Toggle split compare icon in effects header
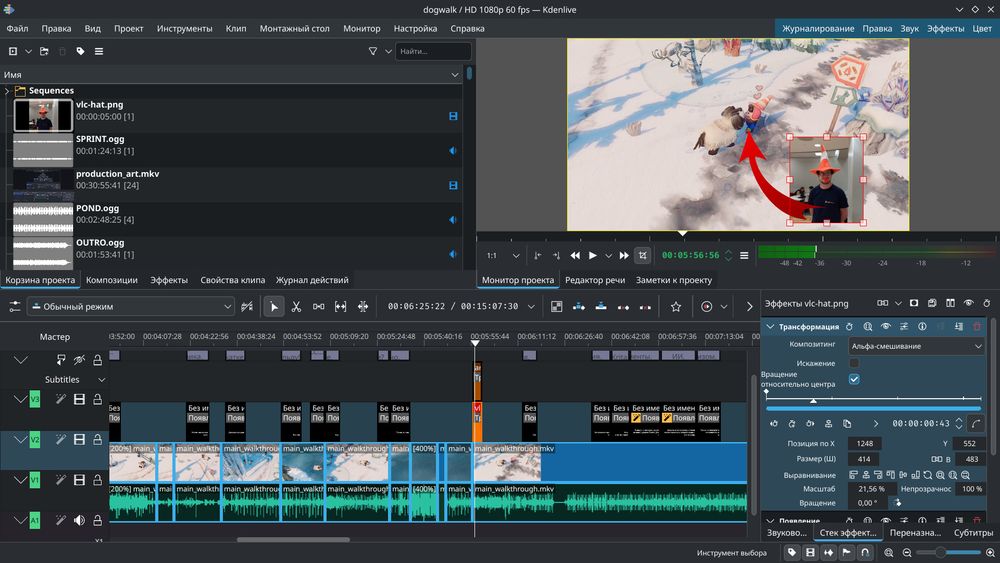 (x=950, y=303)
